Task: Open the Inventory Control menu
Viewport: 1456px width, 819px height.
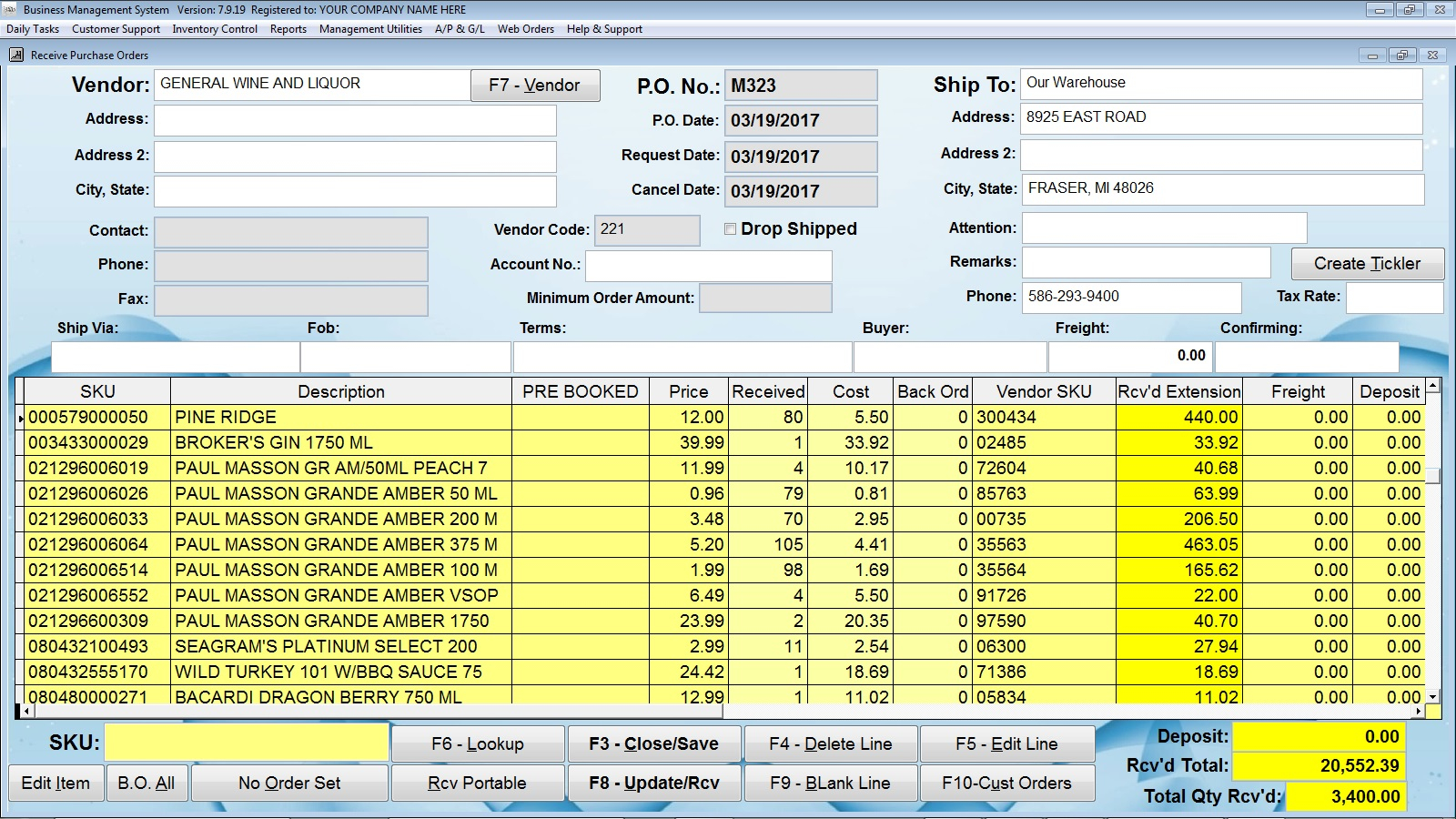Action: coord(215,29)
